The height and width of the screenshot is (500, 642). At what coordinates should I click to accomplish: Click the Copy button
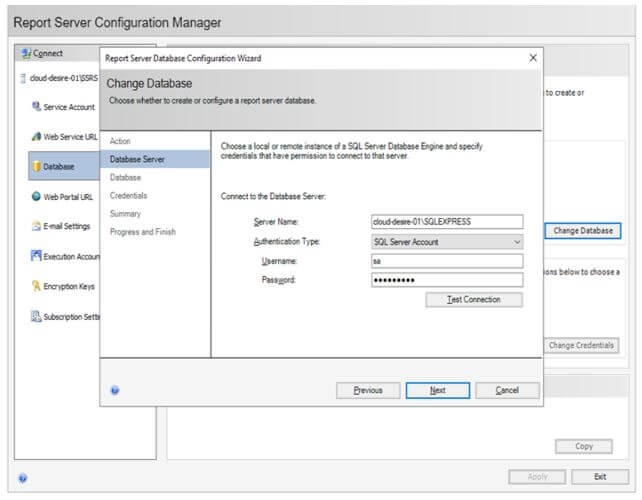point(584,446)
